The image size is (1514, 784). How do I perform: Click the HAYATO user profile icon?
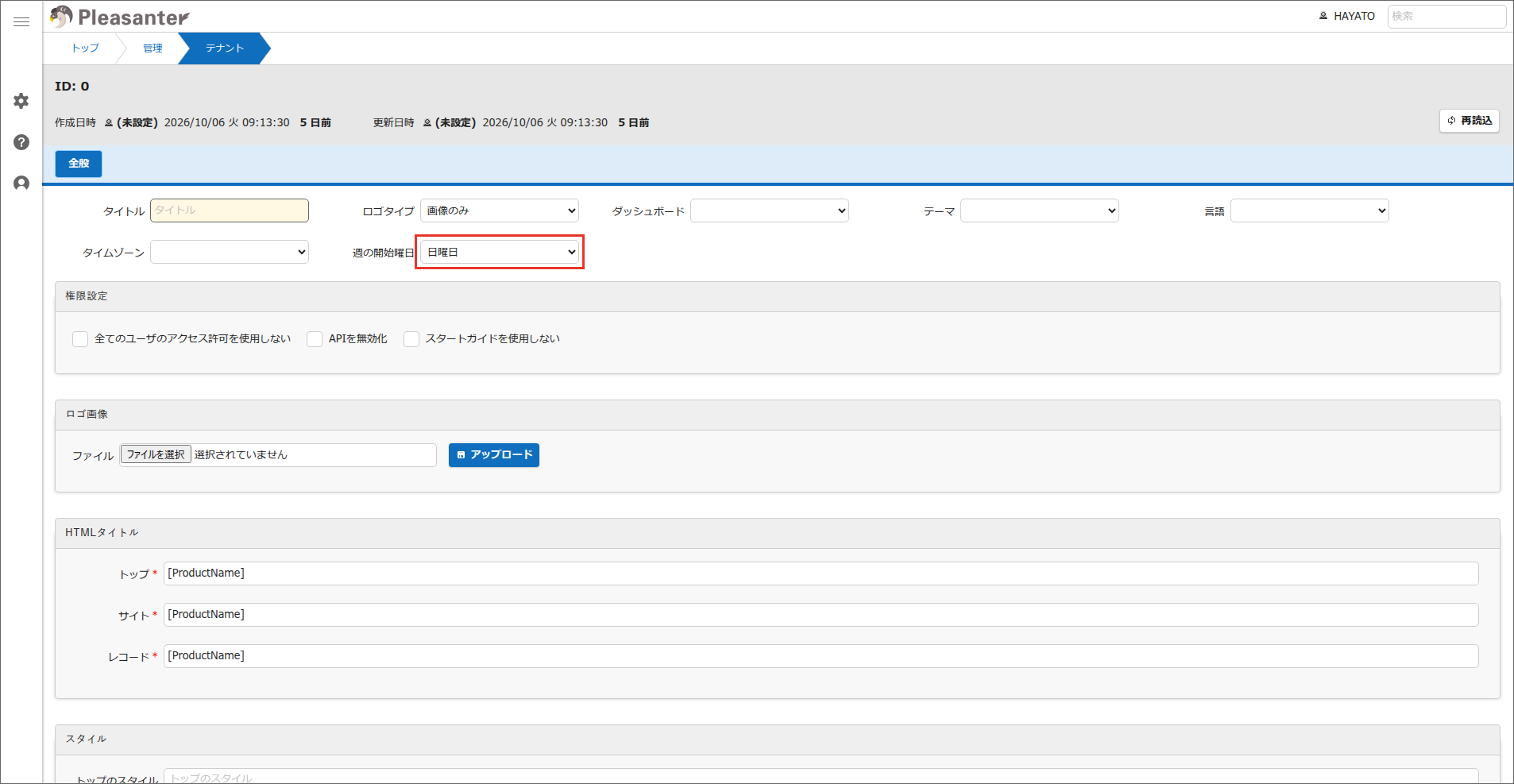pyautogui.click(x=1323, y=16)
